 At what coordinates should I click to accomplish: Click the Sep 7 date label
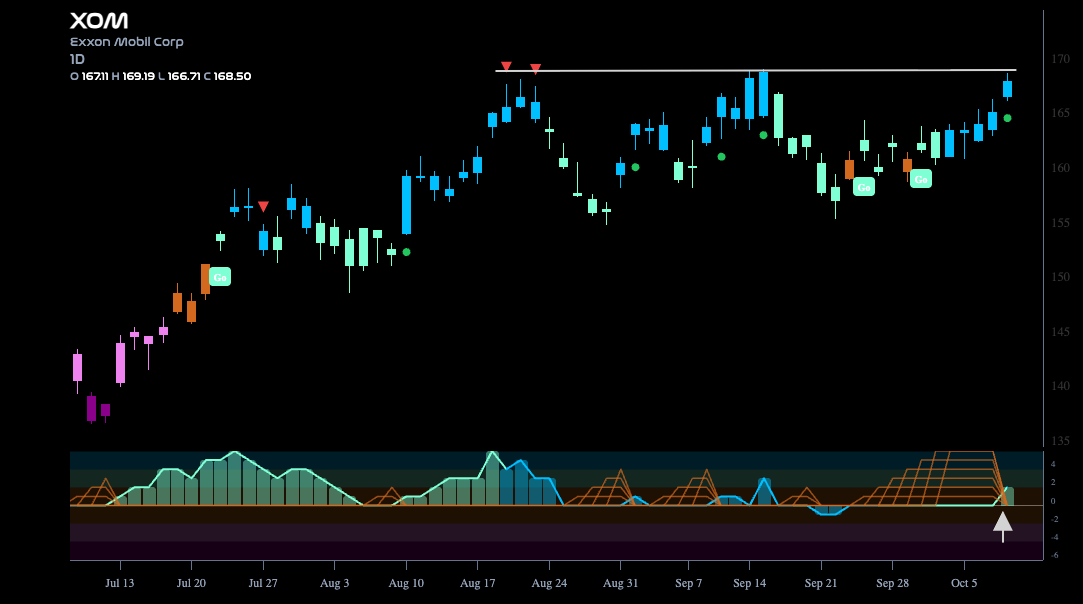click(x=689, y=583)
